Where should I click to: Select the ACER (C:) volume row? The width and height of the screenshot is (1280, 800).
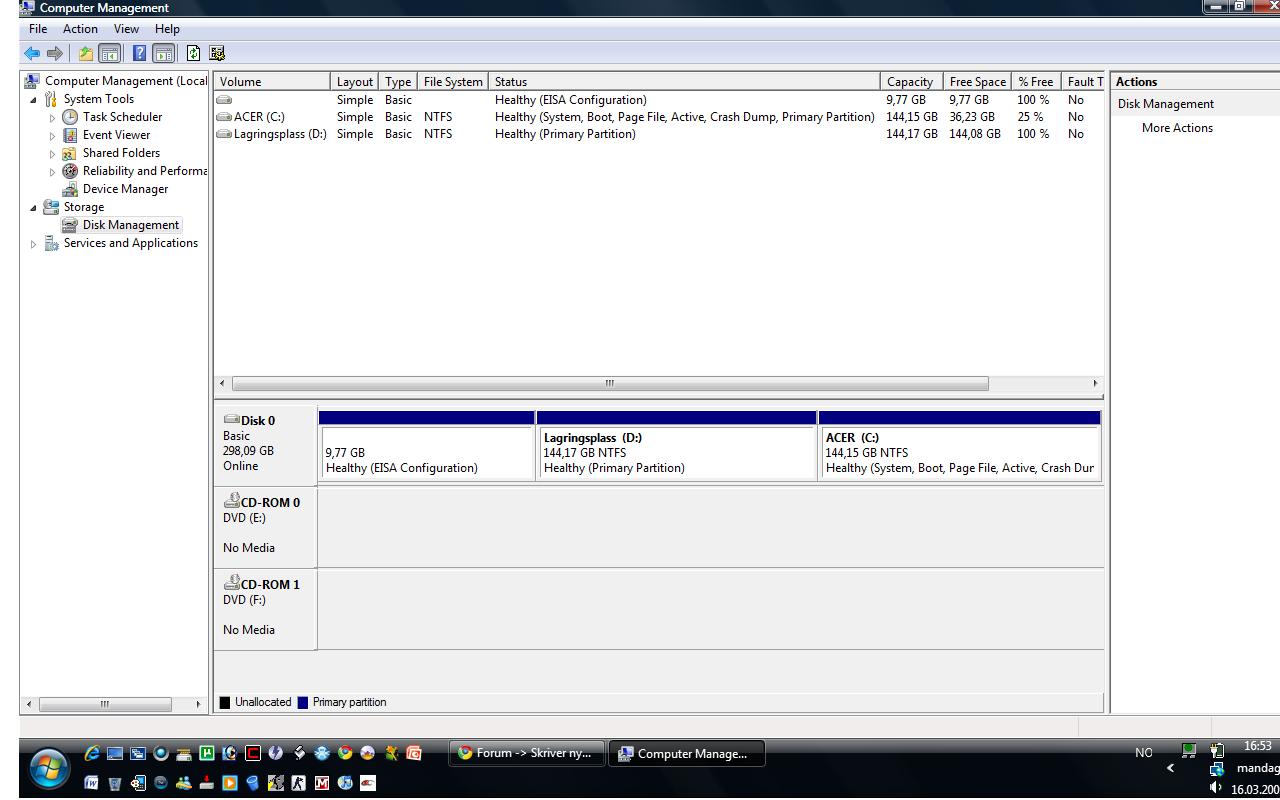(x=658, y=117)
